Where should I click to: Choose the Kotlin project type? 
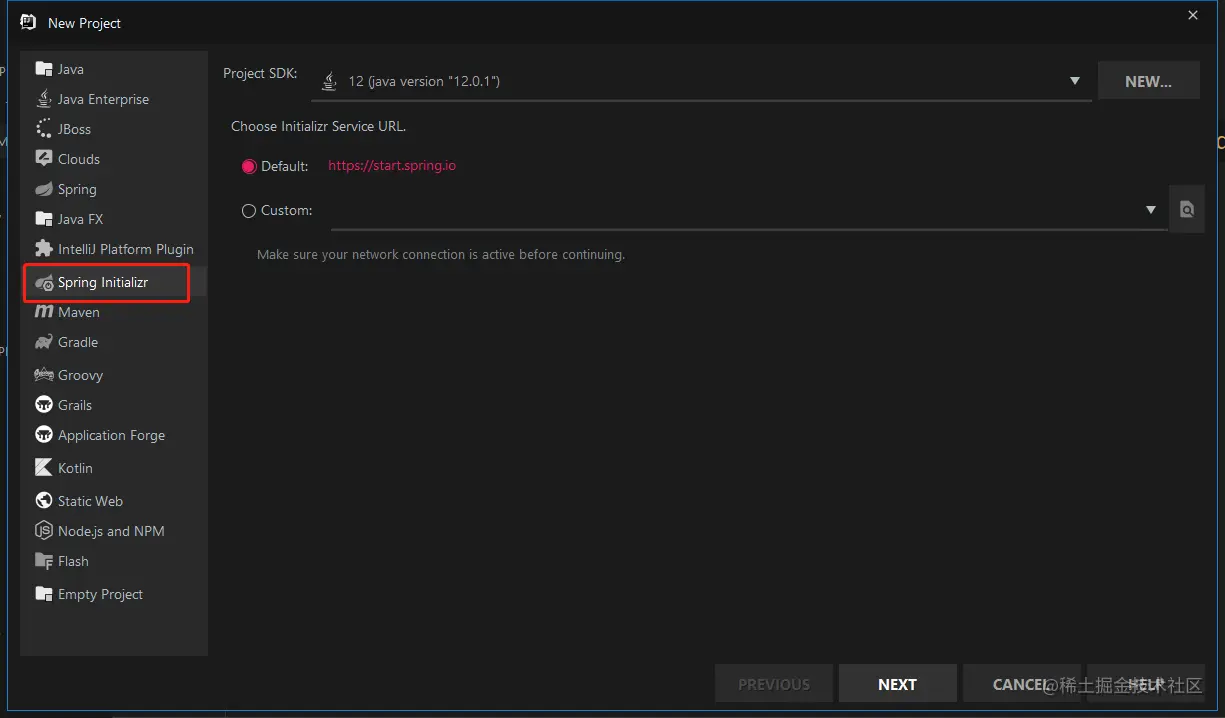(114, 468)
